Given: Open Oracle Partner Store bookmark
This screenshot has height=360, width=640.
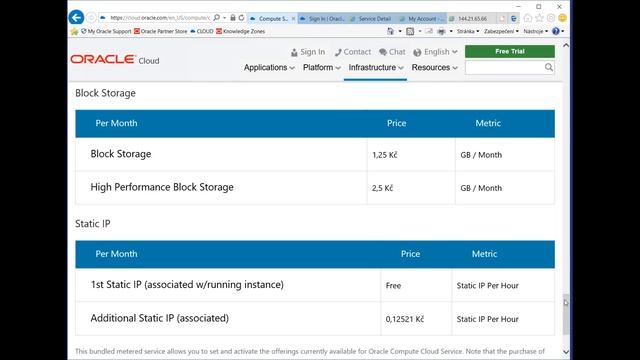Looking at the screenshot, I should tap(160, 31).
